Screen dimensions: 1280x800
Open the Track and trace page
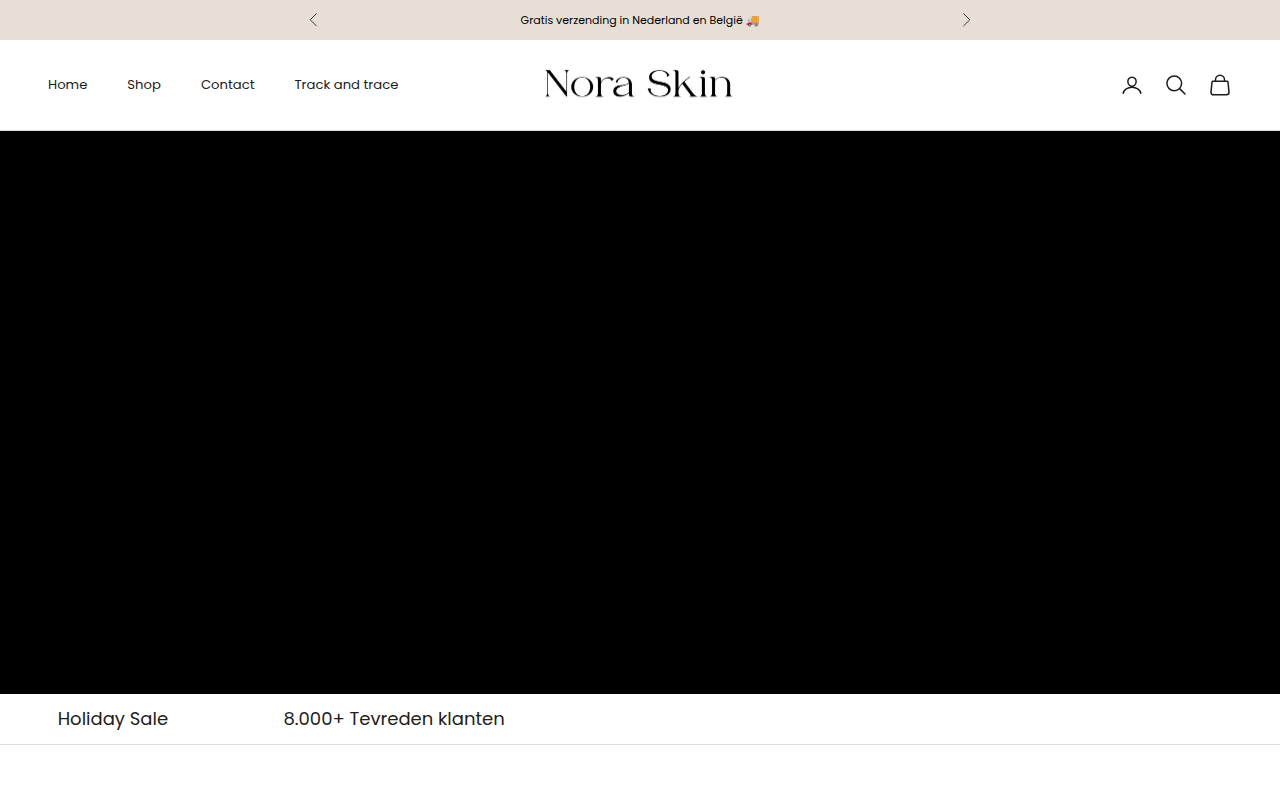(346, 85)
